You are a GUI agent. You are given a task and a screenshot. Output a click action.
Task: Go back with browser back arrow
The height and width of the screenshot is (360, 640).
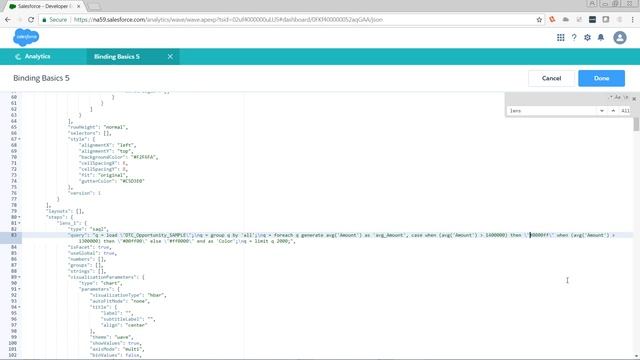pyautogui.click(x=8, y=20)
